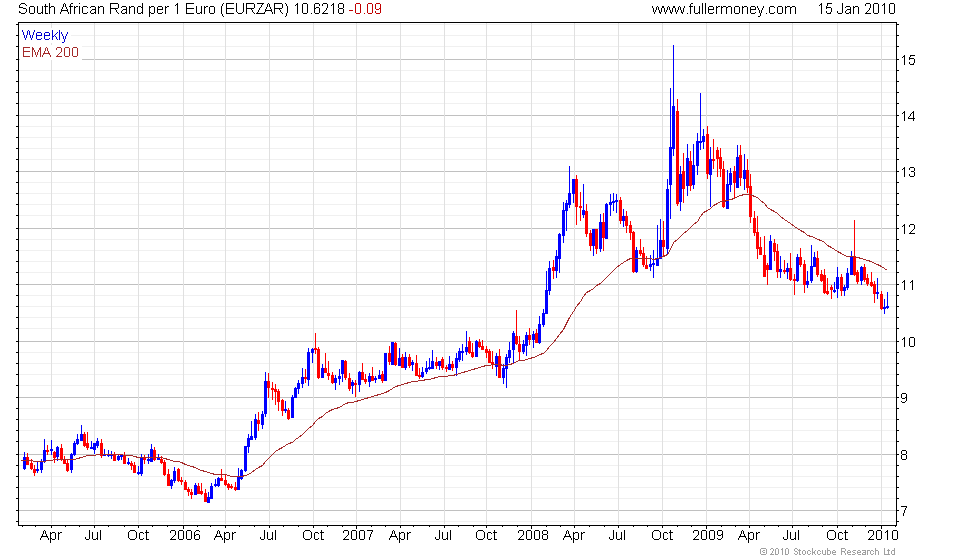Click the 2006 year label on time axis
The height and width of the screenshot is (560, 980).
[184, 536]
